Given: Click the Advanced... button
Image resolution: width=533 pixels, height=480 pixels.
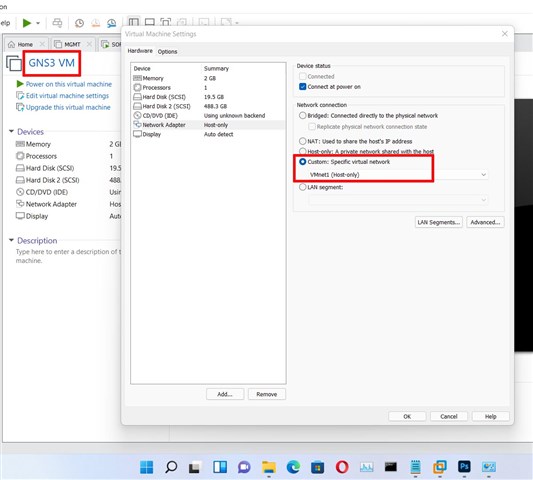Looking at the screenshot, I should (x=485, y=222).
